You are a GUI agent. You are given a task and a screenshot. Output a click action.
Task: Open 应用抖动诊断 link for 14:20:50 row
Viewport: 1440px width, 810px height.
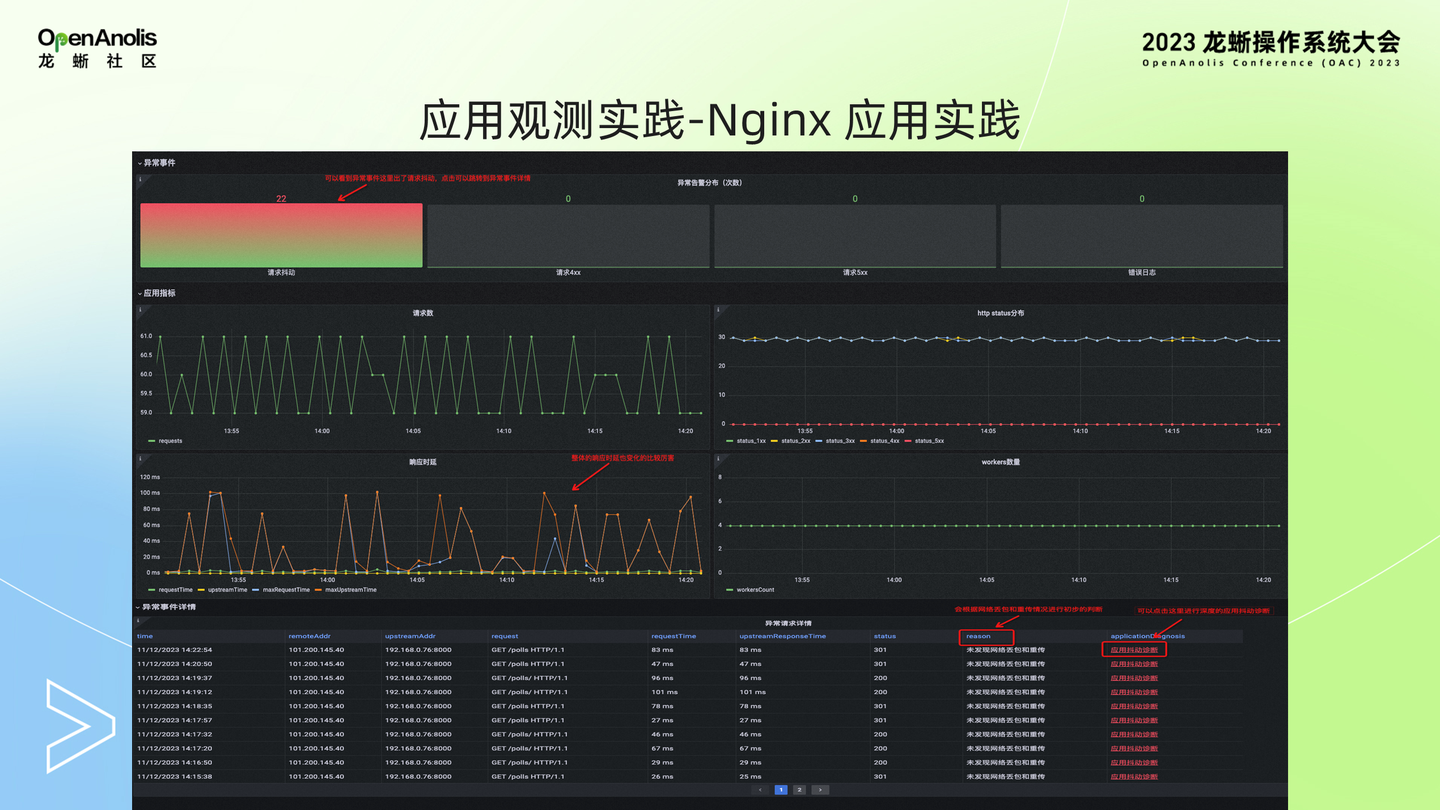pos(1134,664)
